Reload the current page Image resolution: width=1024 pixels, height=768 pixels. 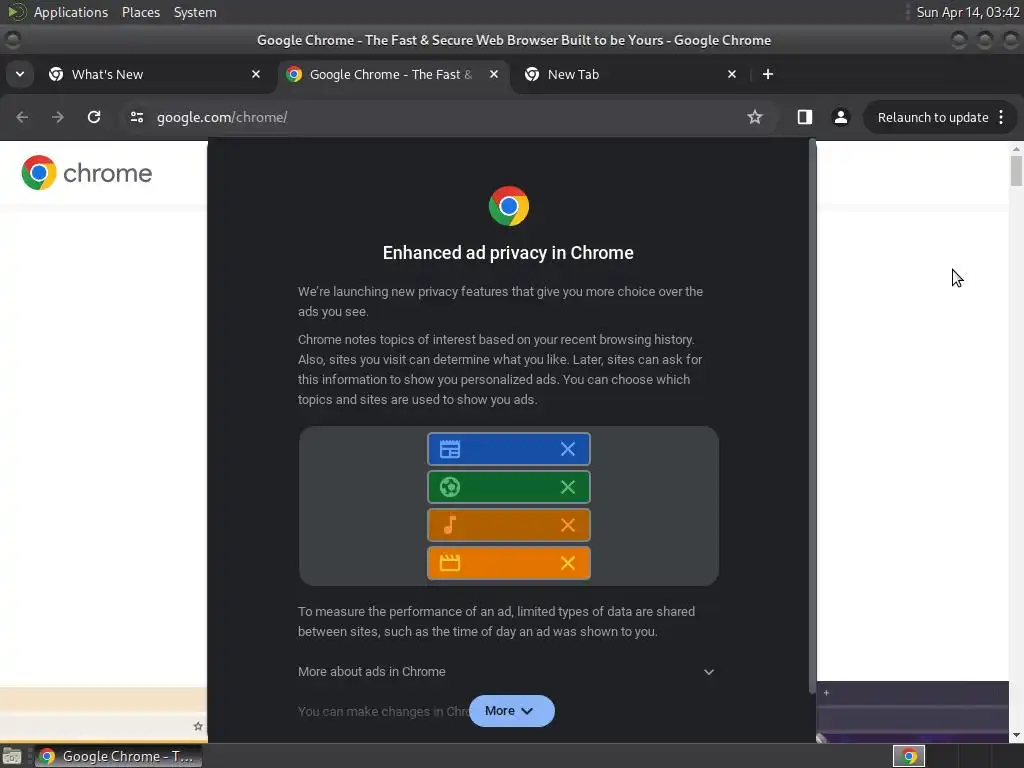(94, 117)
